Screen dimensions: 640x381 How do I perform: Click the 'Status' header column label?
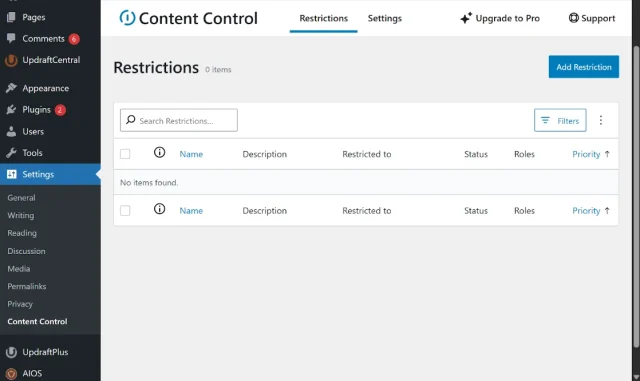click(x=476, y=154)
